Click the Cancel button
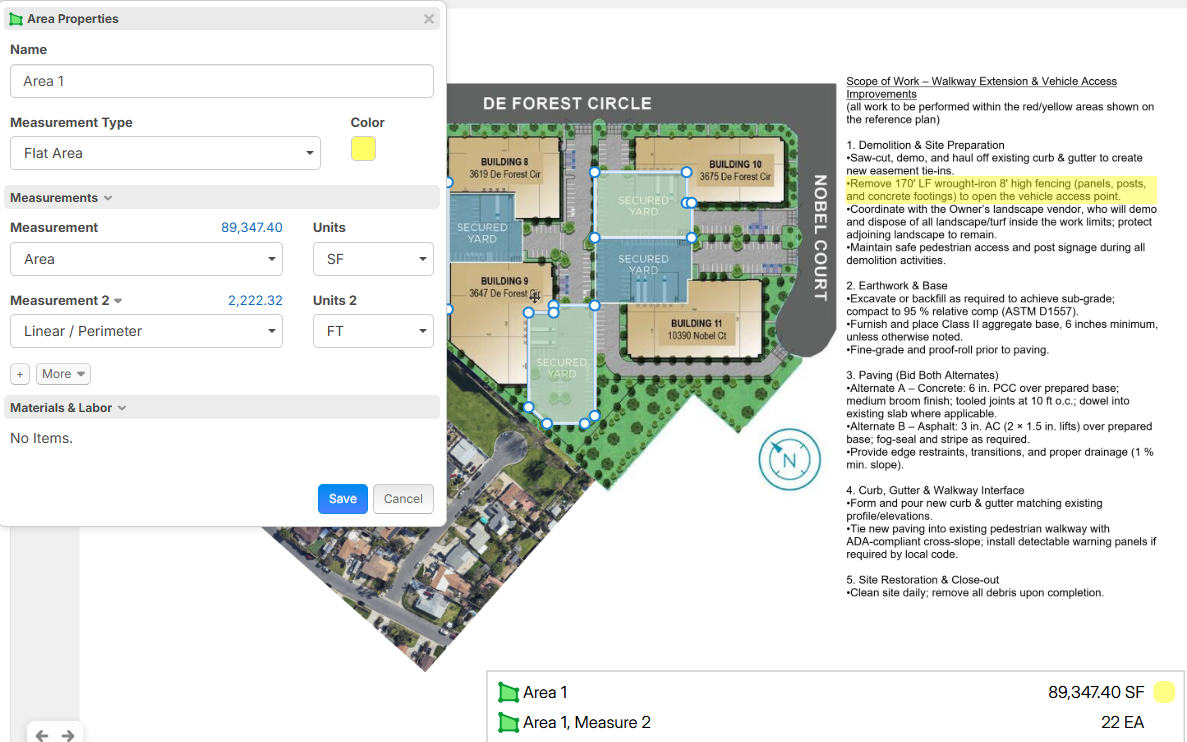This screenshot has height=742, width=1187. point(403,499)
